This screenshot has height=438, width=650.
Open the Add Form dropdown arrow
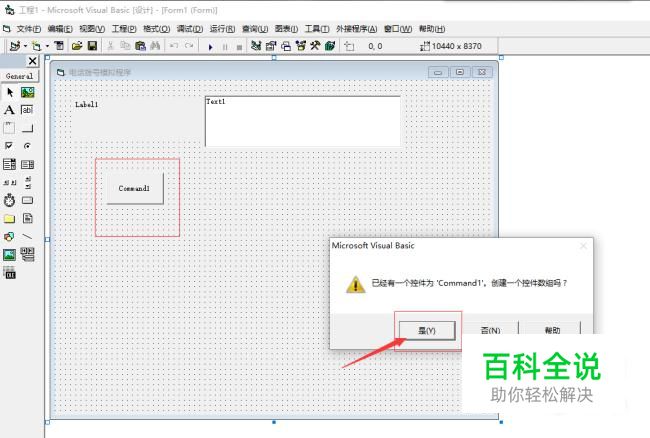(x=47, y=46)
